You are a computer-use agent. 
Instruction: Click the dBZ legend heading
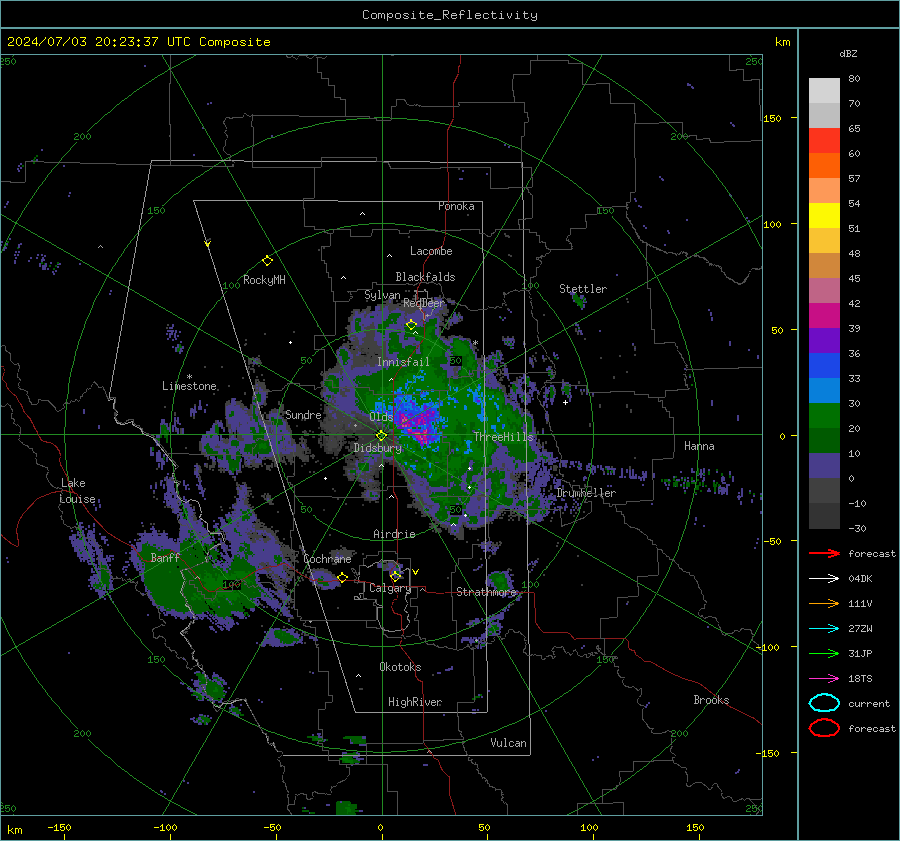(x=848, y=53)
